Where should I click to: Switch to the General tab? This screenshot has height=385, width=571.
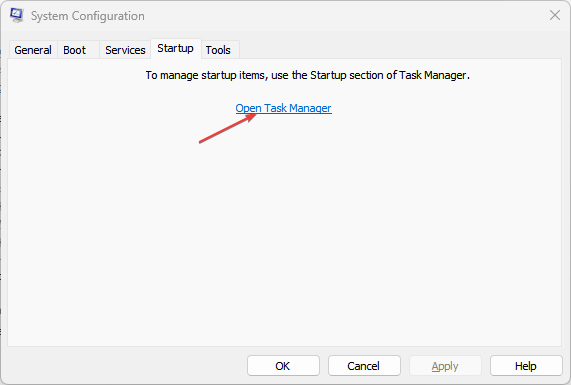[33, 50]
